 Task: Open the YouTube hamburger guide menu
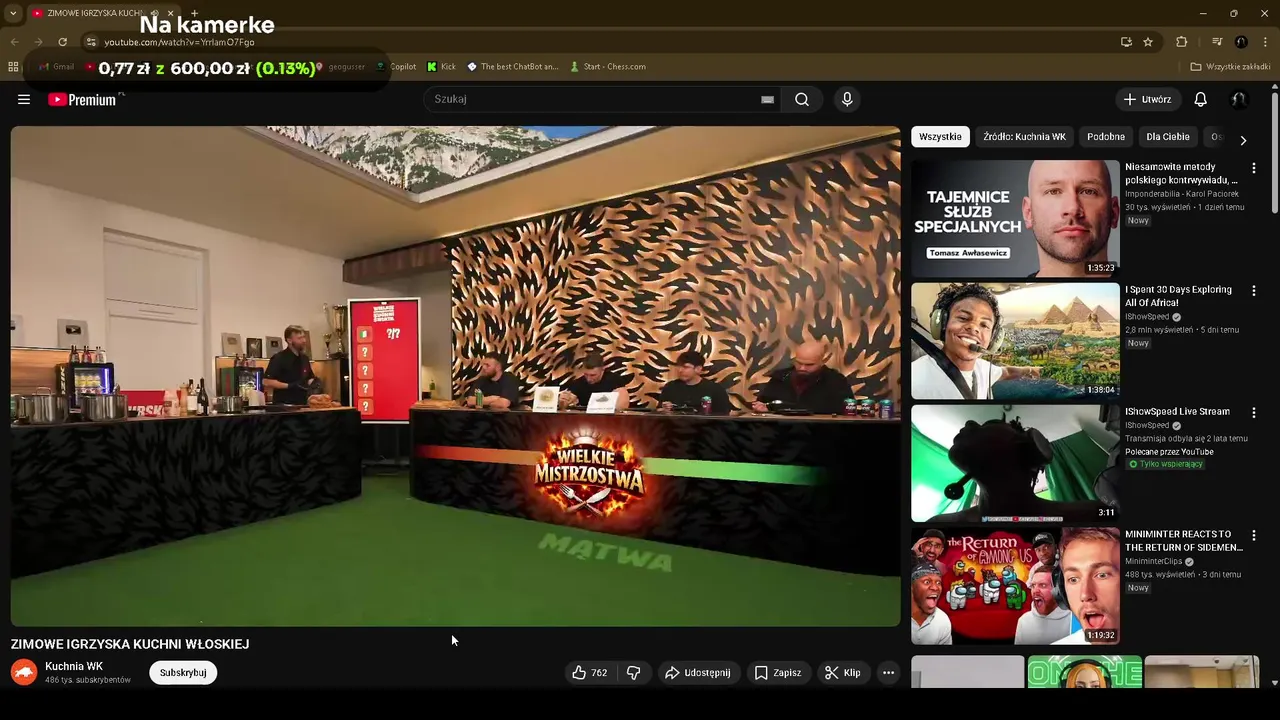(24, 99)
